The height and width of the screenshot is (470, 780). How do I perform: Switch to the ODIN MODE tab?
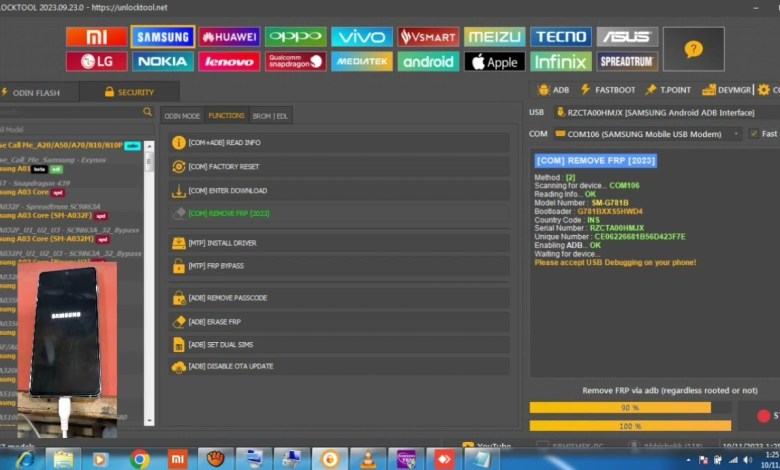(182, 116)
